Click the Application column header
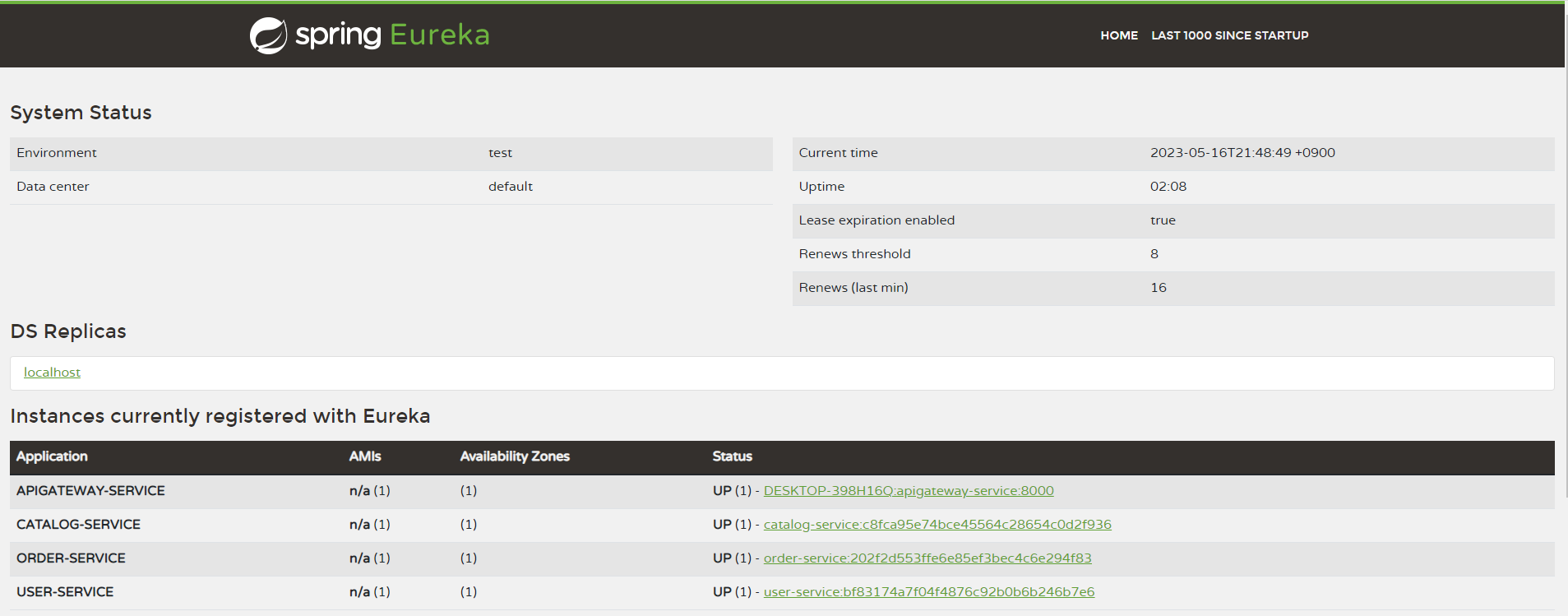Viewport: 1568px width, 616px height. click(x=52, y=456)
